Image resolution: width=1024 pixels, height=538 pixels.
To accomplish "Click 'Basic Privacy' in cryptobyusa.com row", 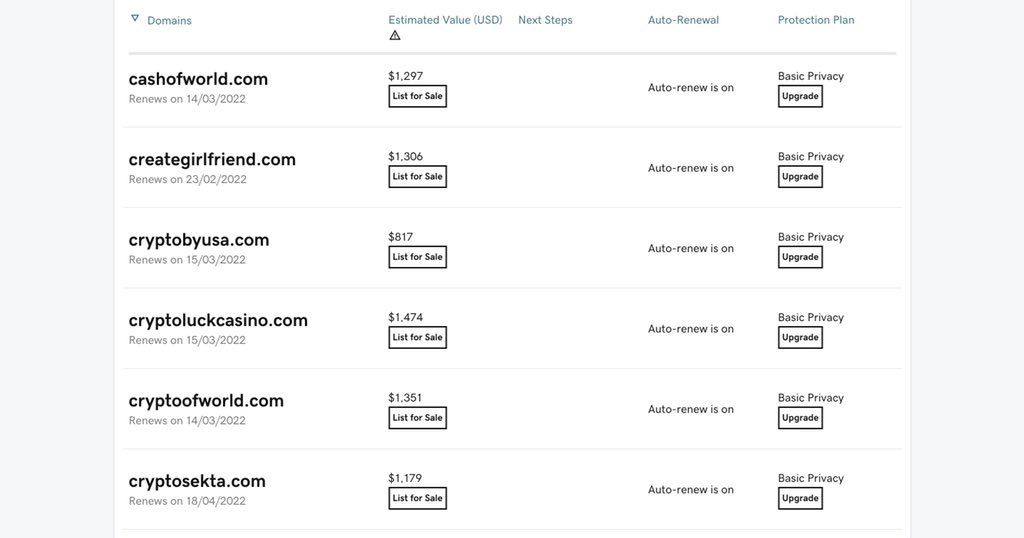I will tap(810, 236).
